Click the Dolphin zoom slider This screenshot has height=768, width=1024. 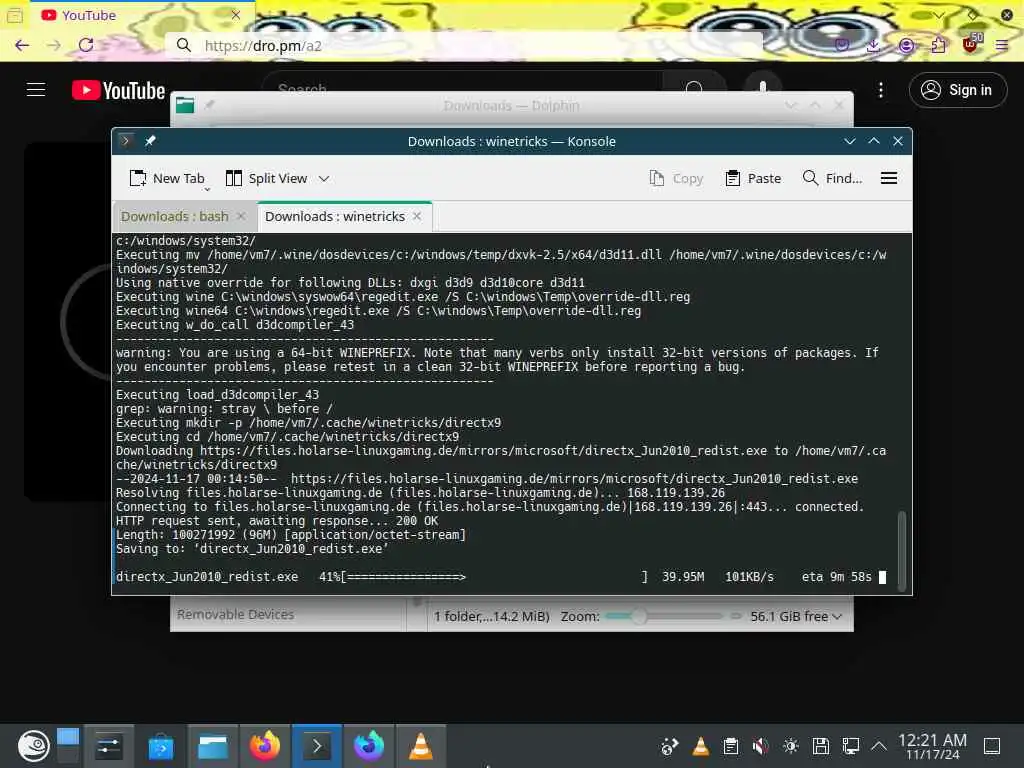pos(664,616)
